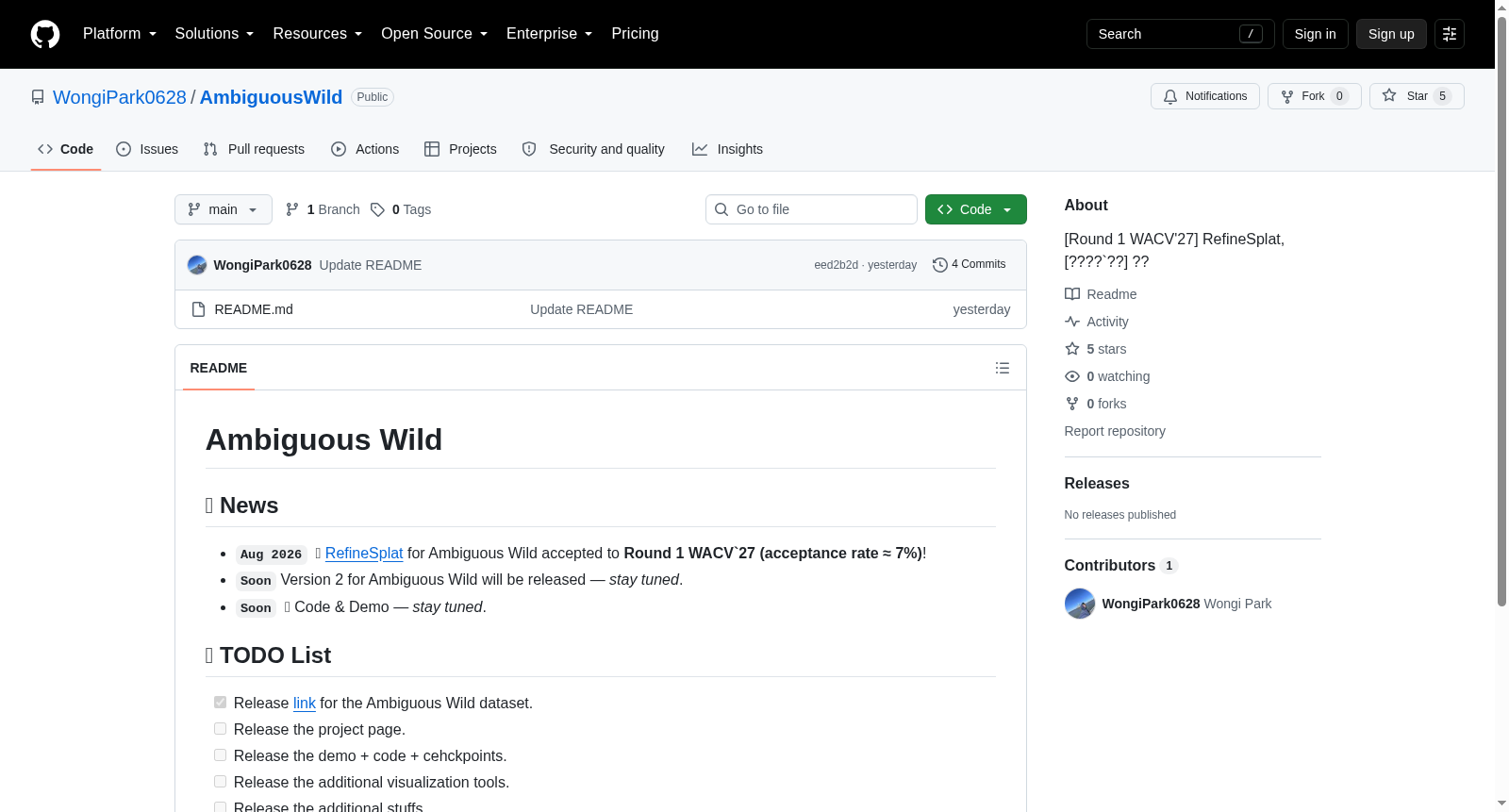View the 4 Commits history
Screen dimensions: 1509x812
pyautogui.click(x=970, y=265)
